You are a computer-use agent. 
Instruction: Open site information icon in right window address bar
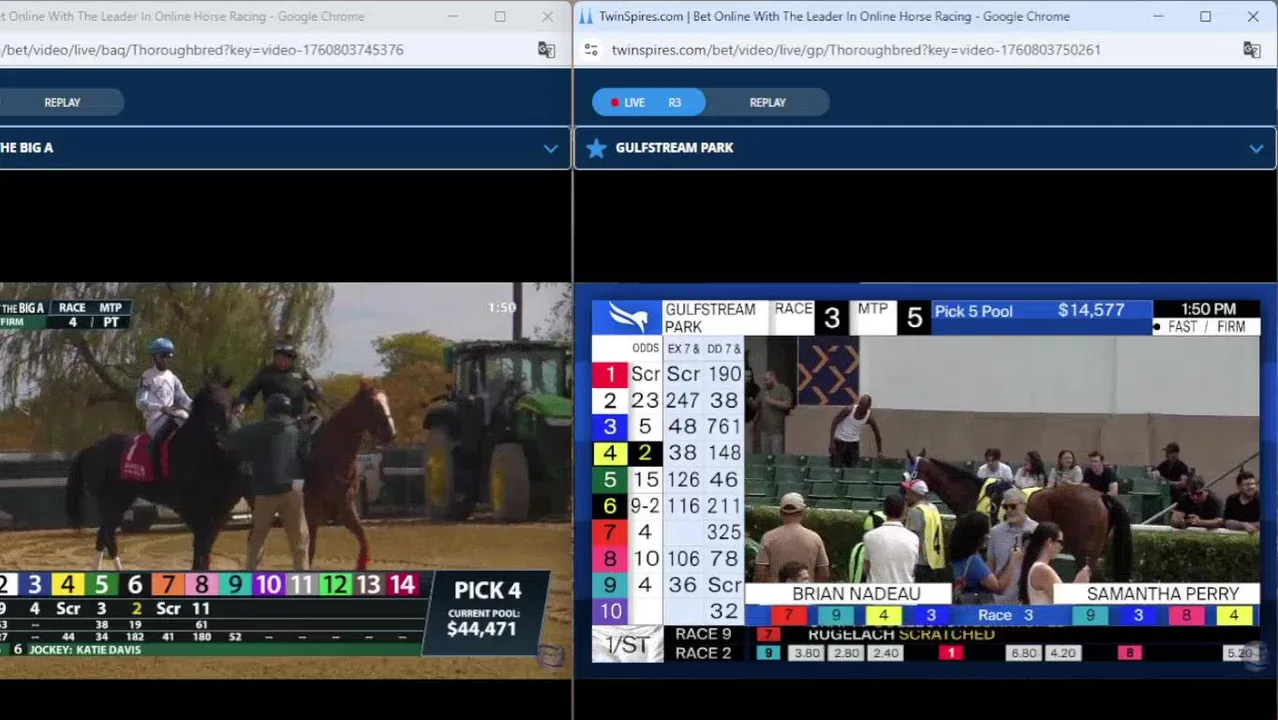pyautogui.click(x=591, y=49)
